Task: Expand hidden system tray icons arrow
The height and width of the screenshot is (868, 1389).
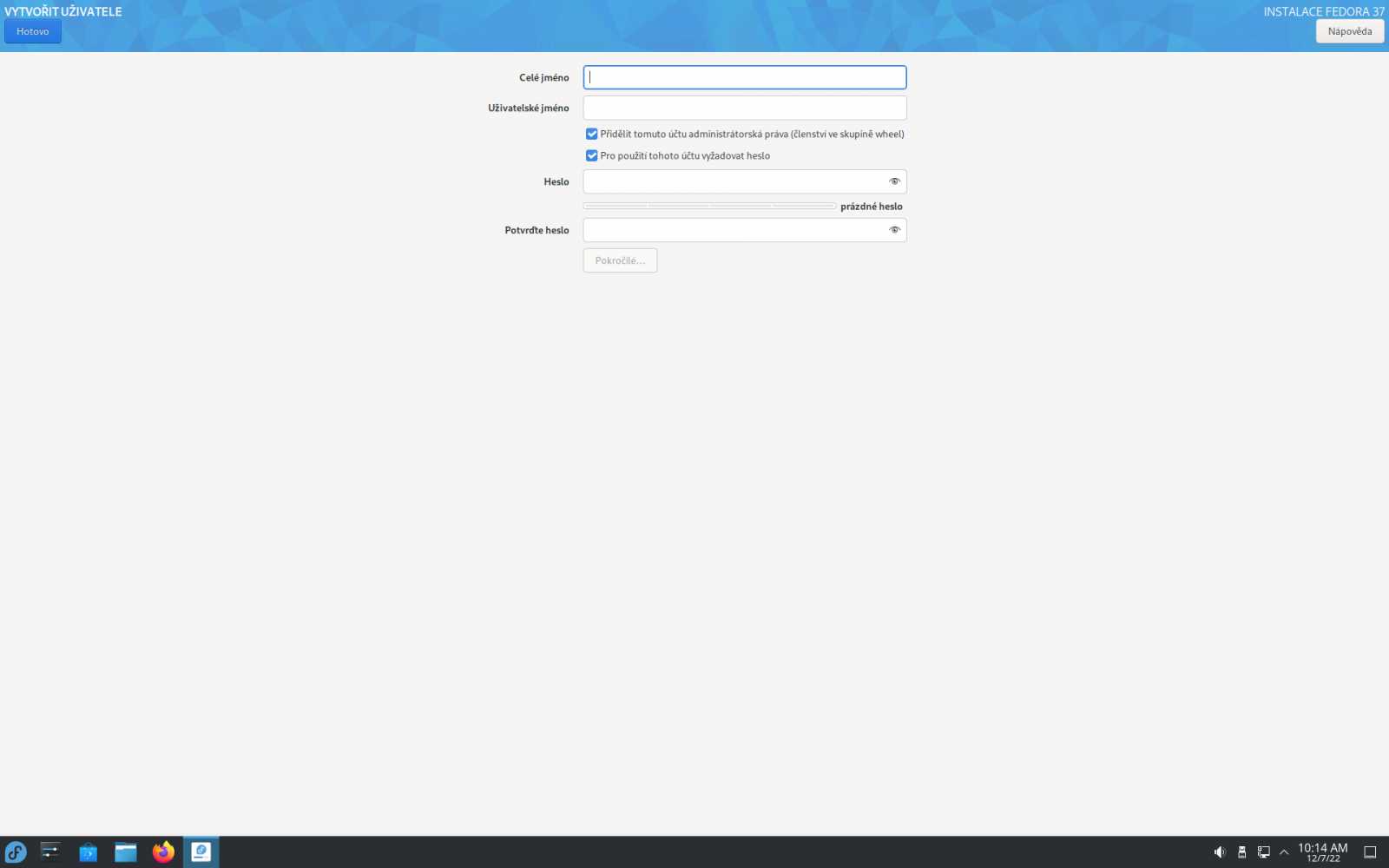Action: click(1284, 852)
